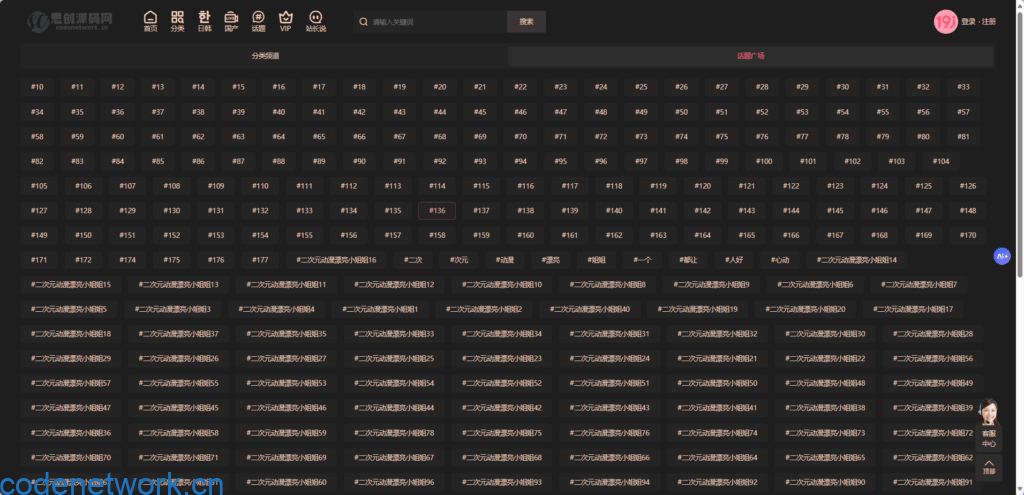Open tag #二次元动漫漂亮小姐姐52
Image resolution: width=1024 pixels, height=495 pixels.
click(x=502, y=383)
